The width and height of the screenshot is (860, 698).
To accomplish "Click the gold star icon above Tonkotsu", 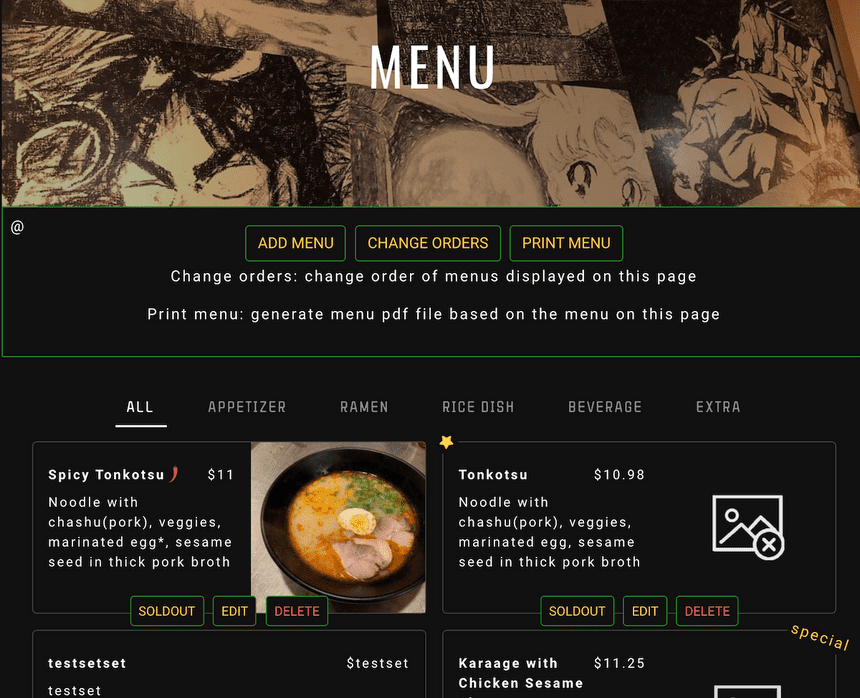I will pyautogui.click(x=446, y=442).
